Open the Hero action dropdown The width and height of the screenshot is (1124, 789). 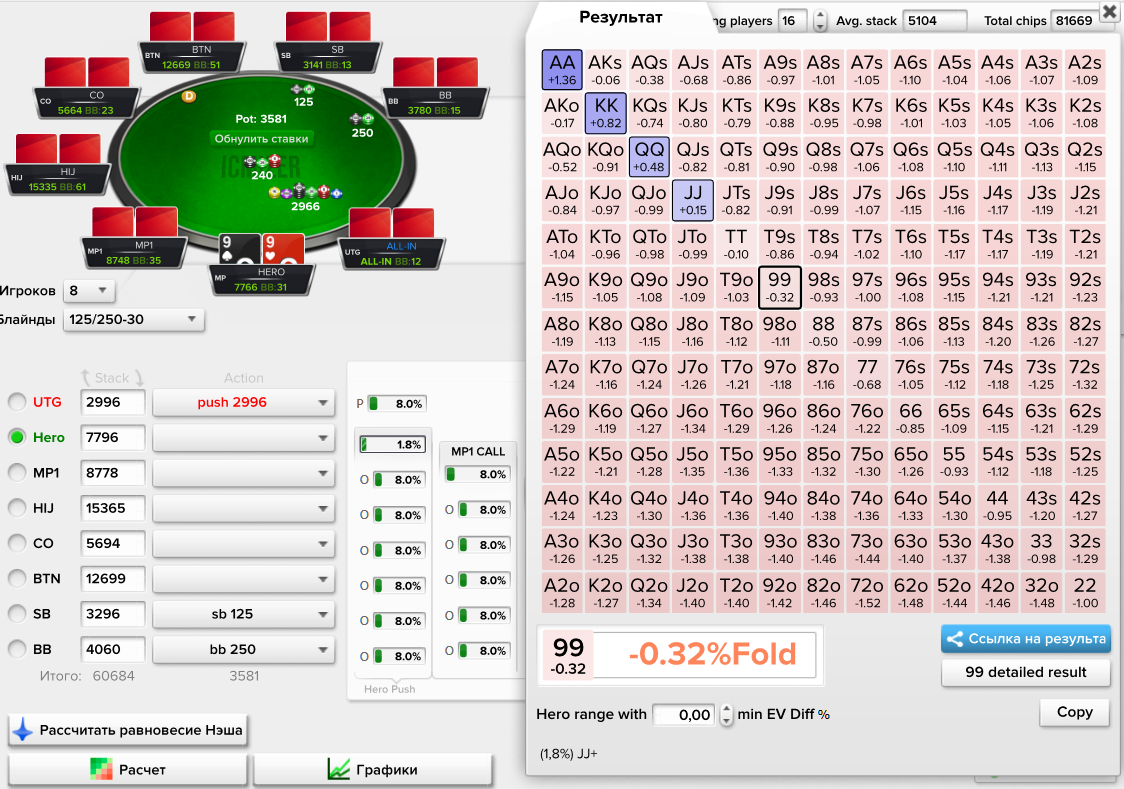tap(243, 438)
